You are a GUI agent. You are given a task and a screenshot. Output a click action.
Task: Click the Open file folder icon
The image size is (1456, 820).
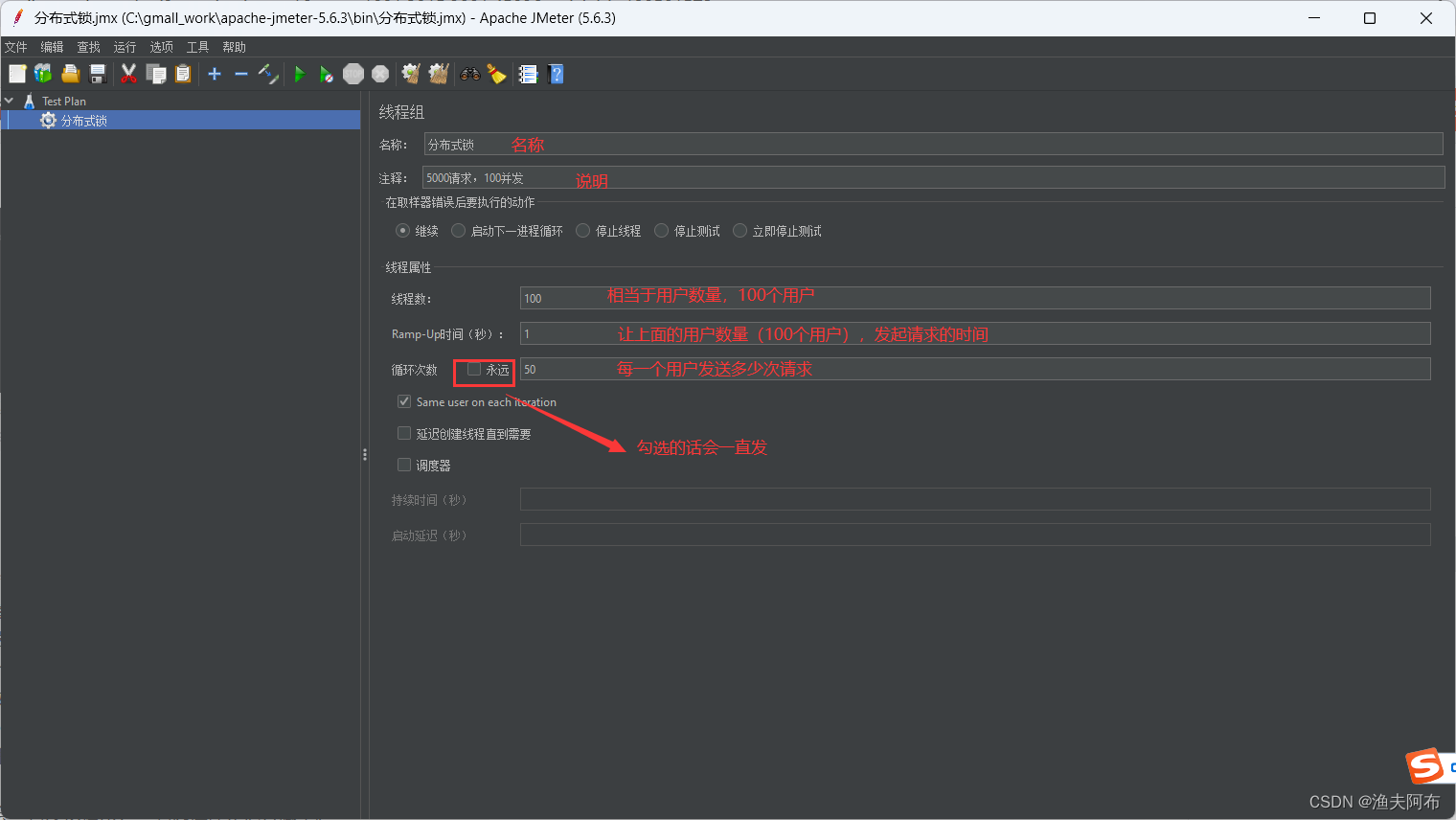click(x=70, y=74)
